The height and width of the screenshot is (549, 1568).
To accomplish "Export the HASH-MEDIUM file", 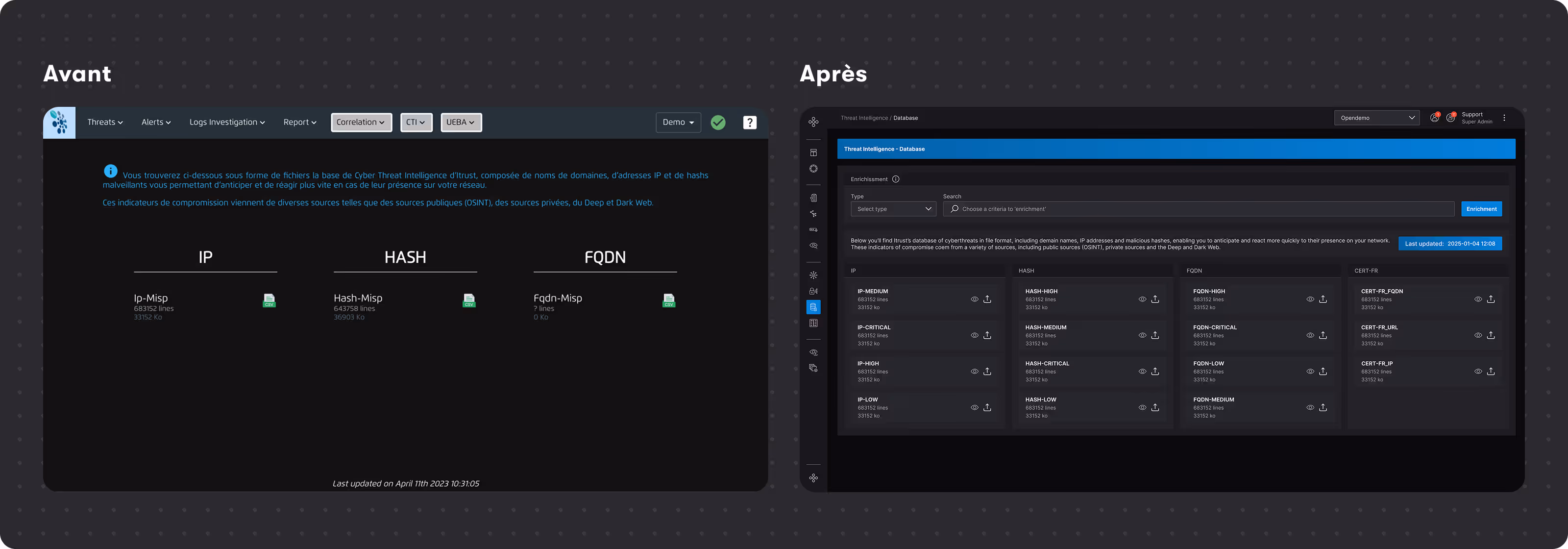I will pyautogui.click(x=1155, y=335).
